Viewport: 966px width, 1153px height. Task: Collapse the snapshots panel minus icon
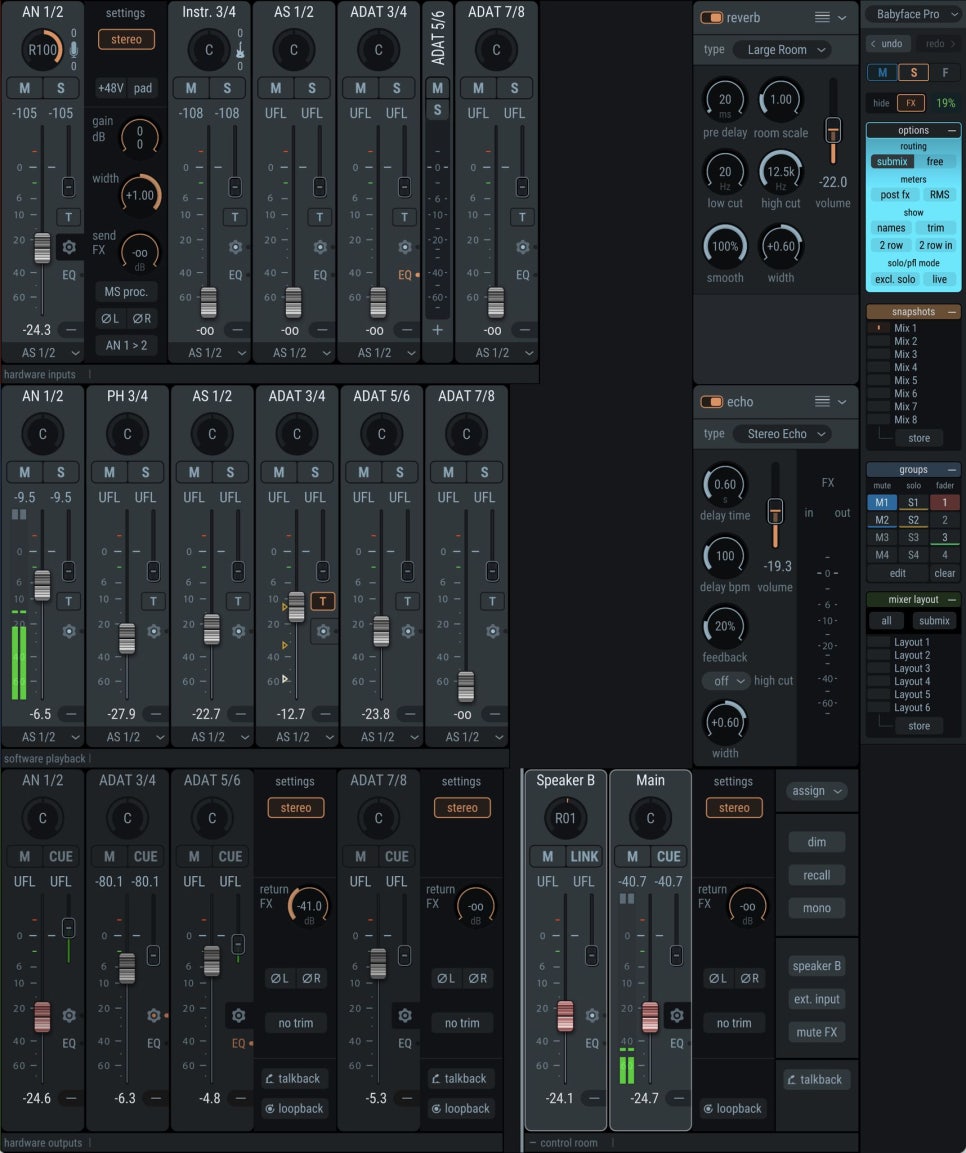[x=951, y=312]
